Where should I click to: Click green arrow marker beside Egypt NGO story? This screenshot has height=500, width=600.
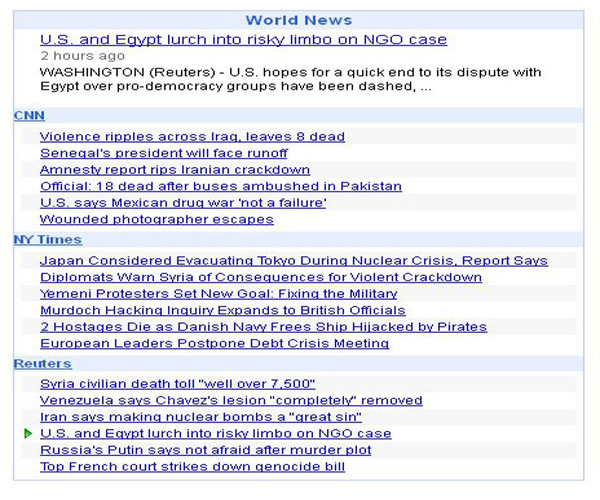pos(28,433)
